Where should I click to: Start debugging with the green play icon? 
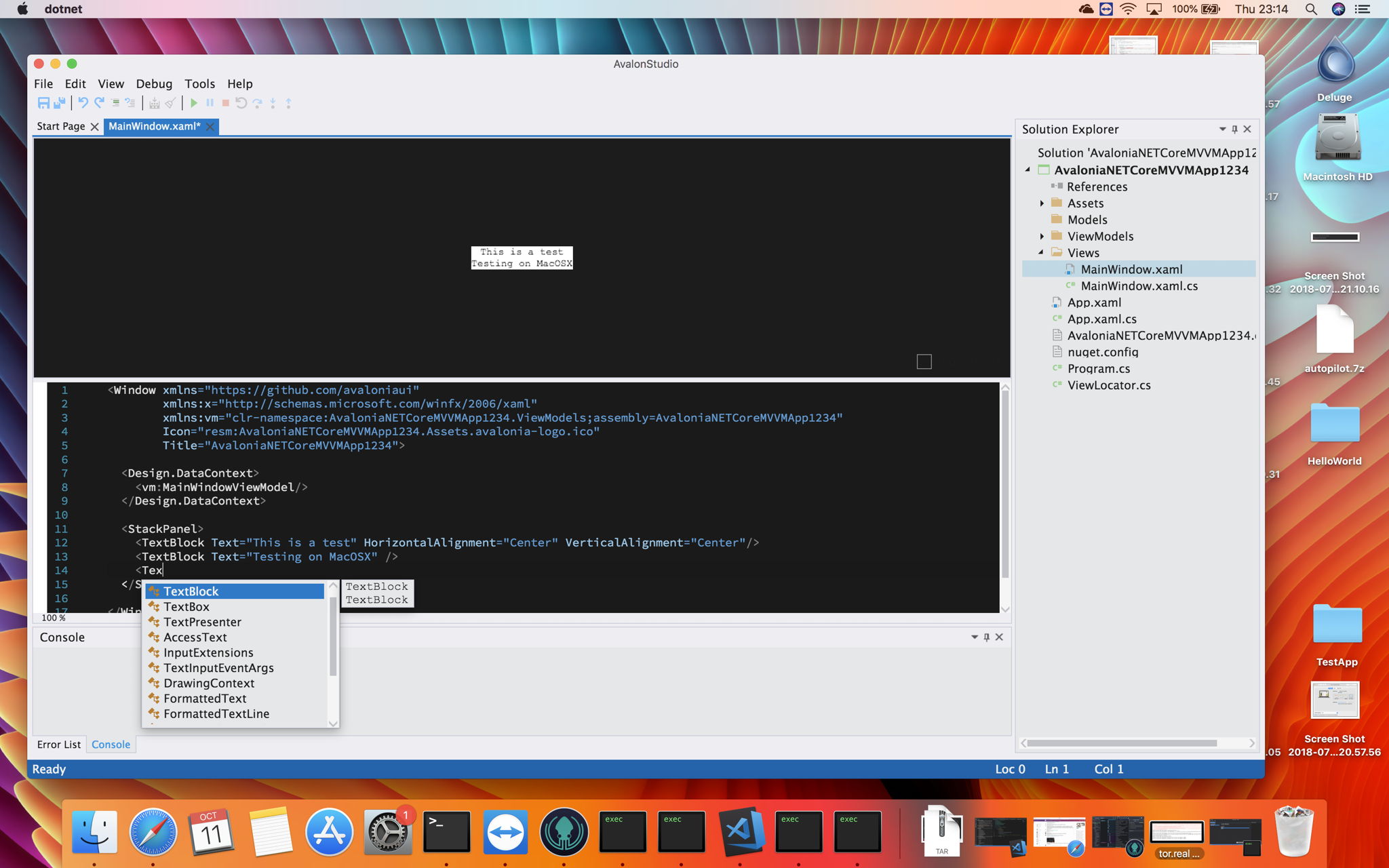(194, 103)
